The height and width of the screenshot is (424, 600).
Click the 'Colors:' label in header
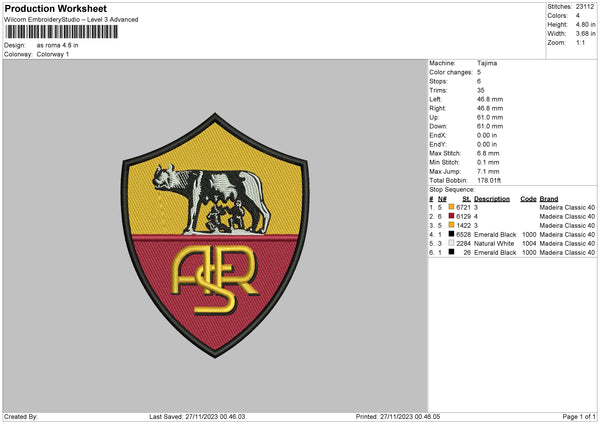click(557, 16)
